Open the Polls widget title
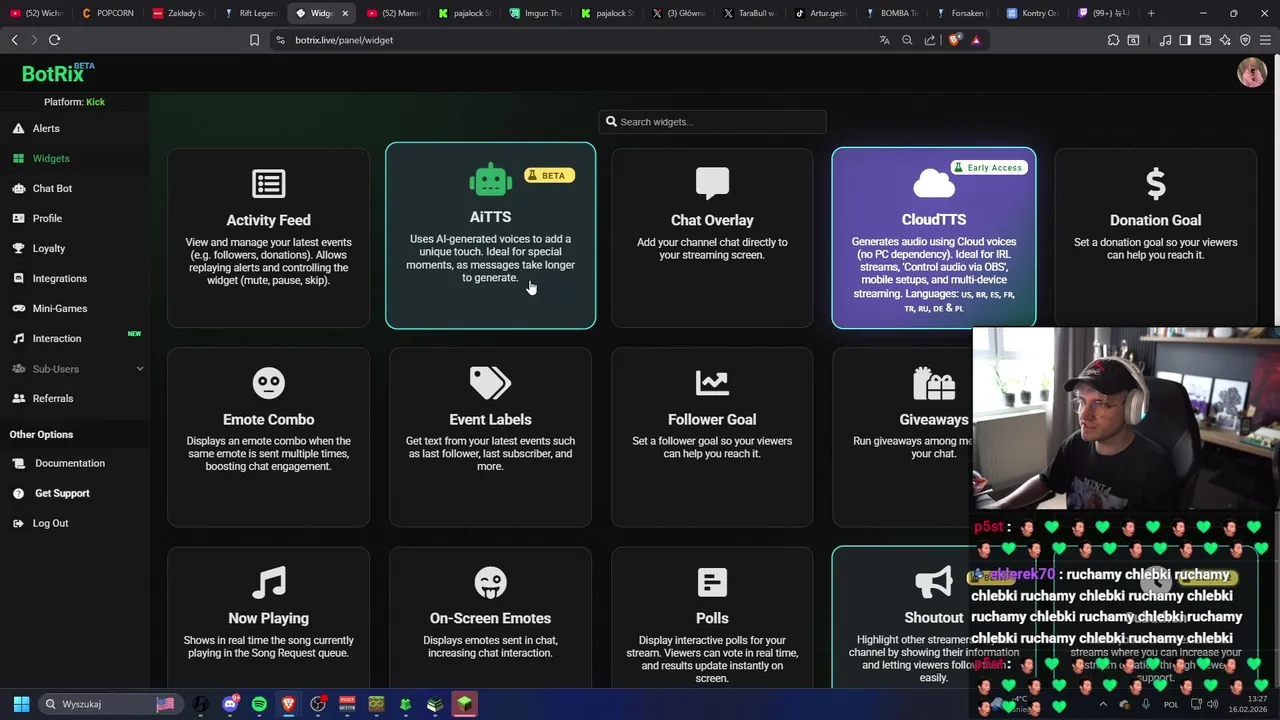The image size is (1280, 720). point(712,618)
